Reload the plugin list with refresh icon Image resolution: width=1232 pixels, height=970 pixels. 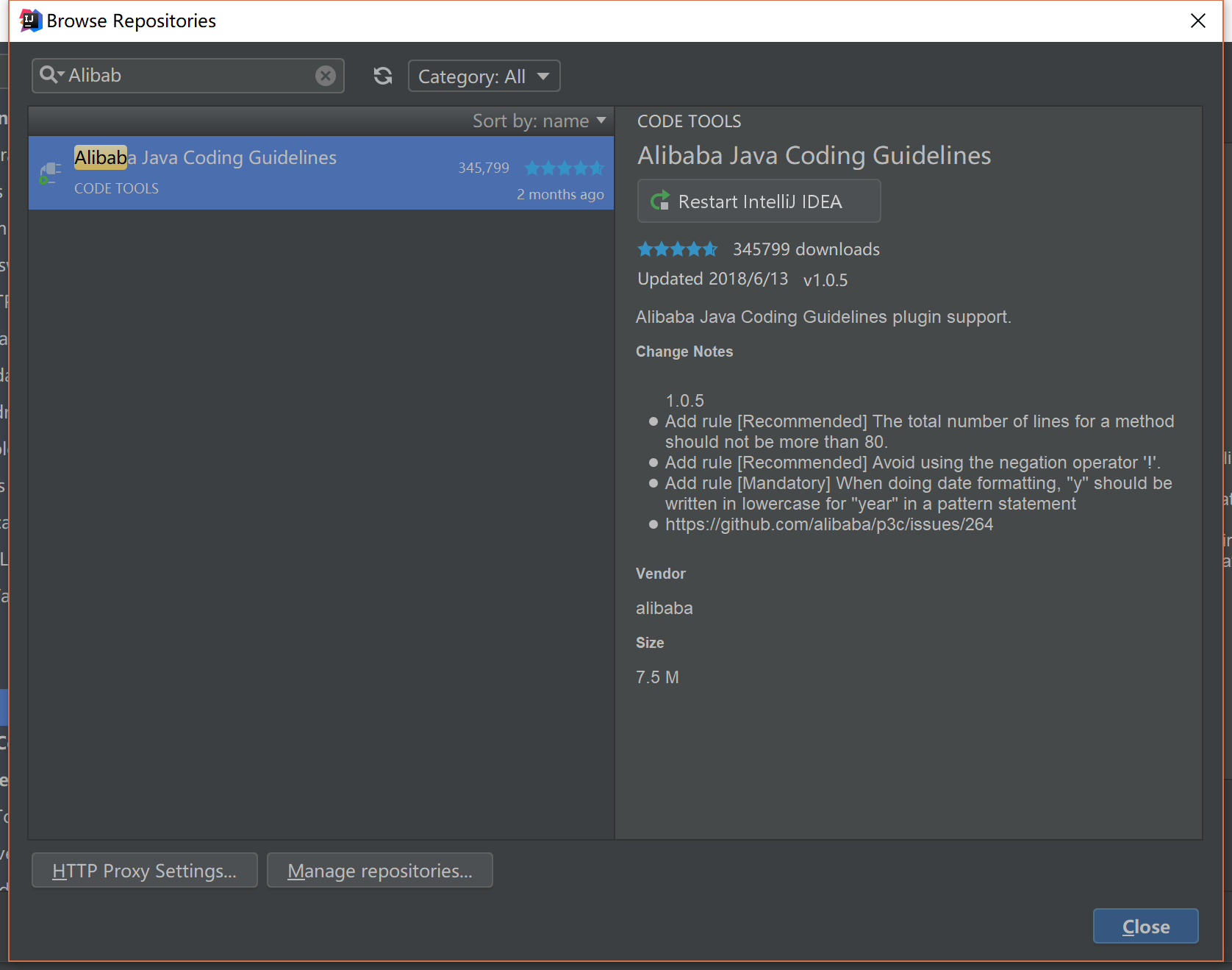pyautogui.click(x=383, y=76)
